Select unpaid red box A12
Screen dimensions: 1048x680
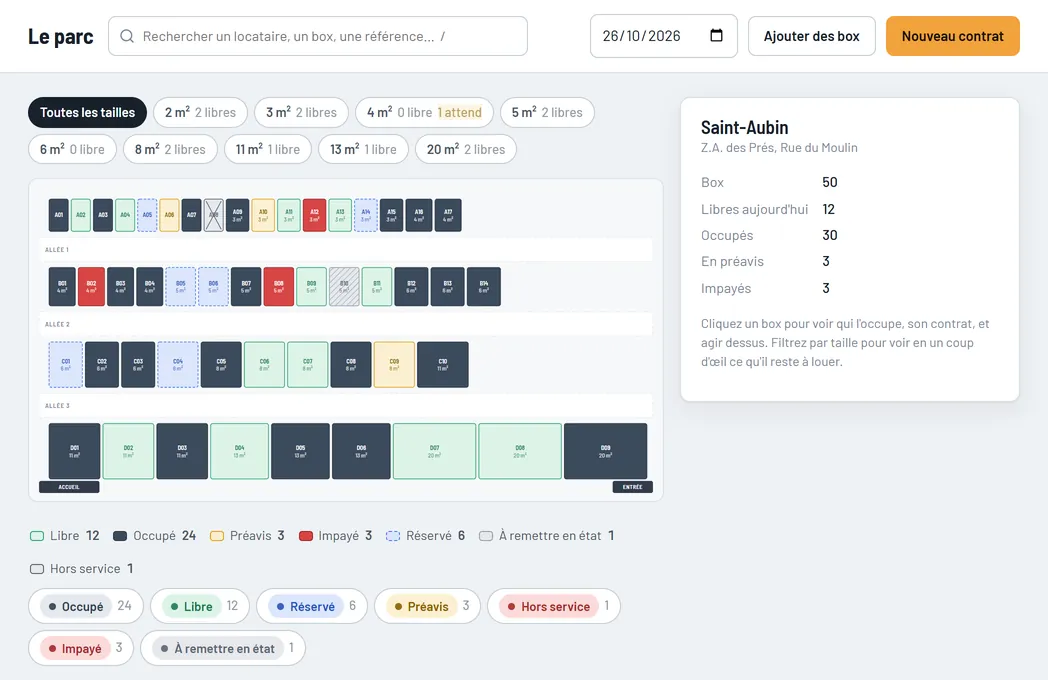[x=314, y=215]
